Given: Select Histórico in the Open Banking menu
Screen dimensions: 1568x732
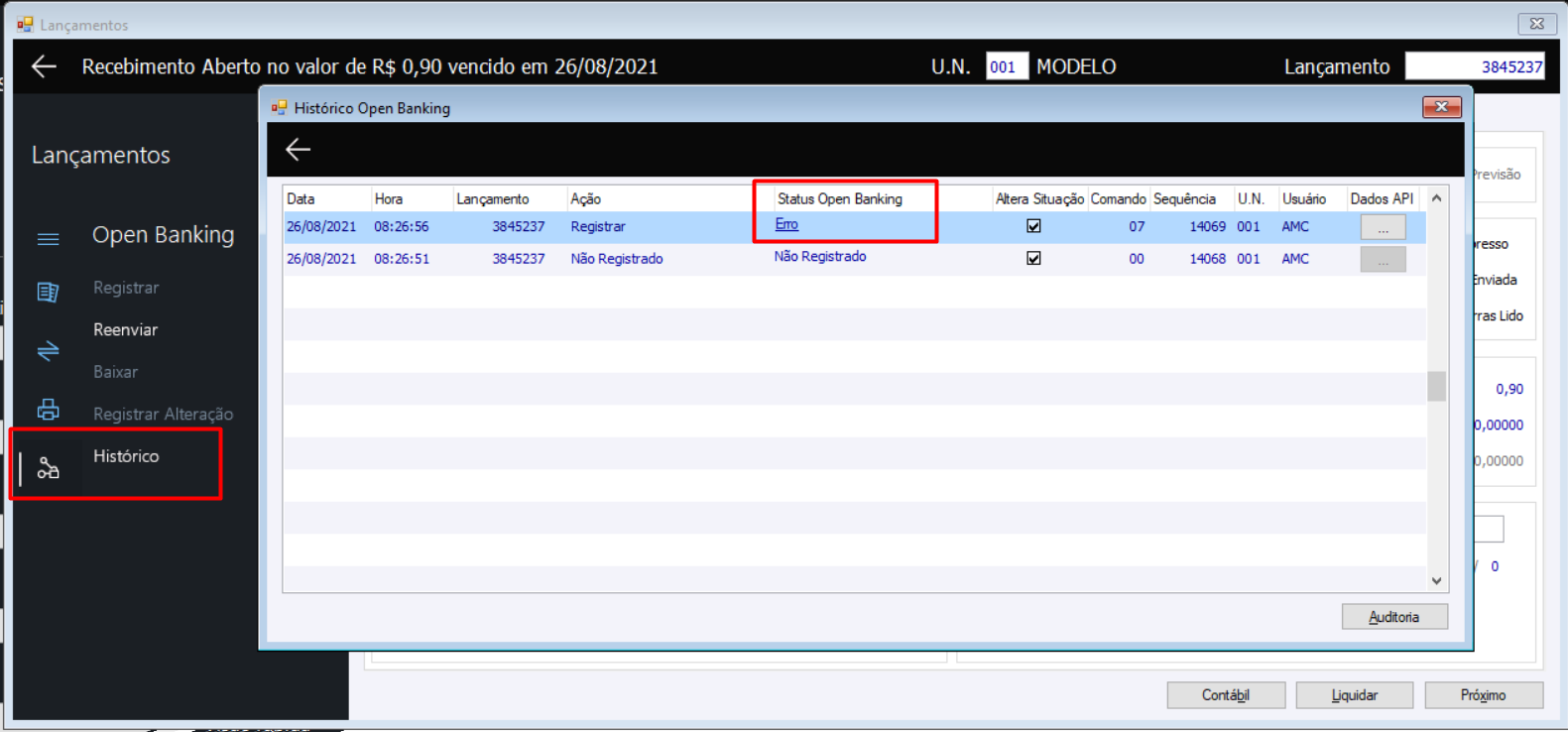Looking at the screenshot, I should point(126,456).
